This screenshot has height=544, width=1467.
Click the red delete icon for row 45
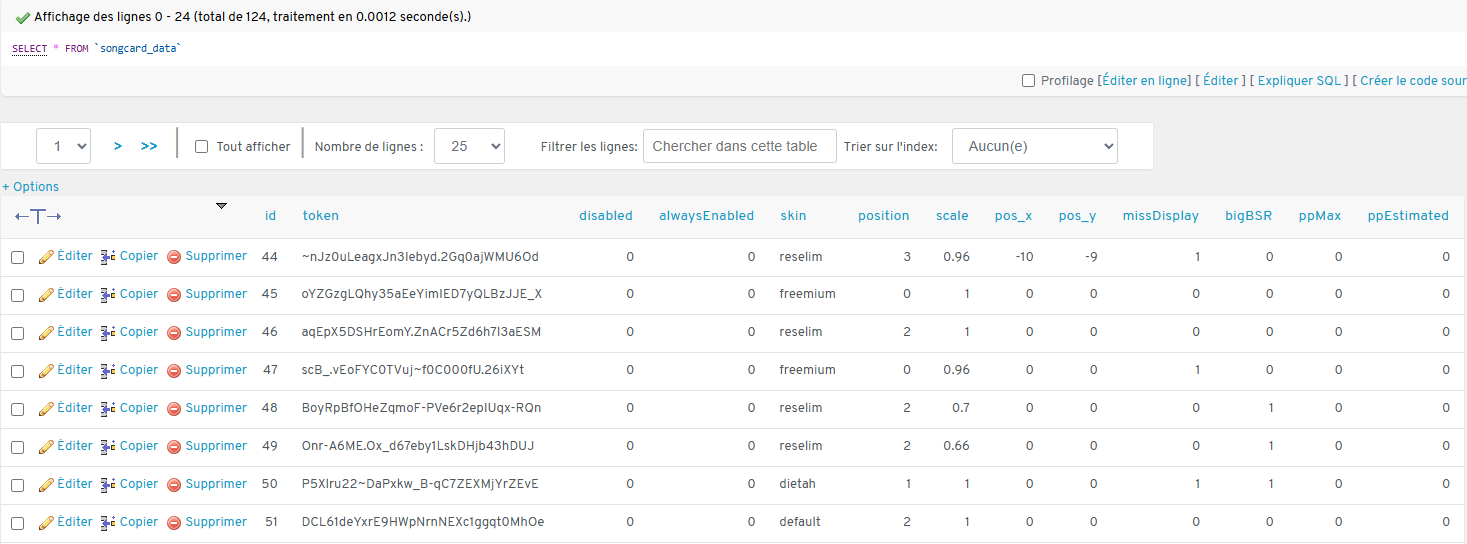point(174,295)
